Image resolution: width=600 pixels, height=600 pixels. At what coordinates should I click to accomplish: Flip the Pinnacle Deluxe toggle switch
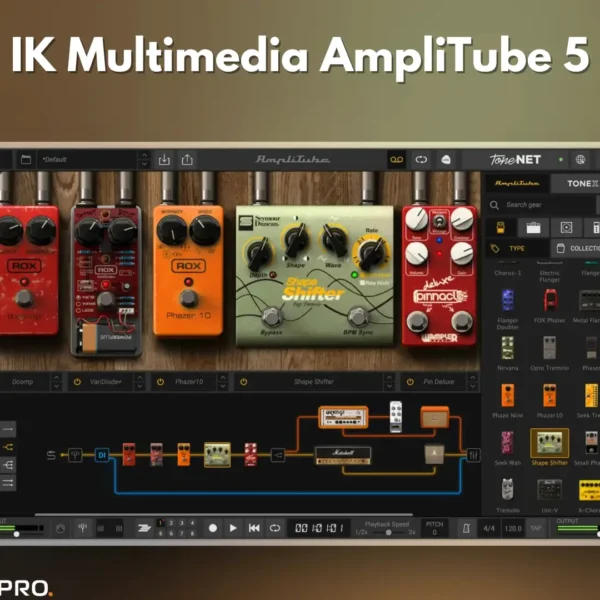[439, 221]
